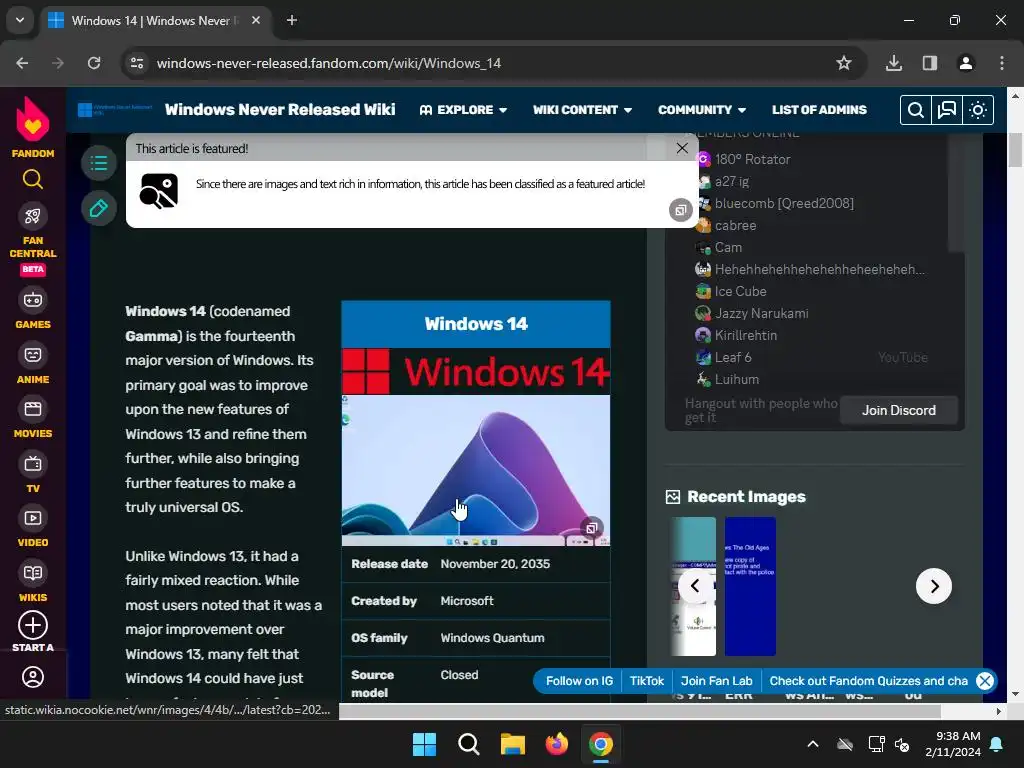This screenshot has height=768, width=1024.
Task: Open the Wikis sidebar icon
Action: 33,573
